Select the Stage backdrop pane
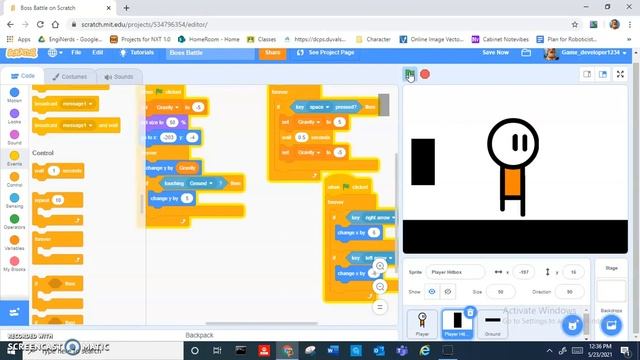Image resolution: width=640 pixels, height=360 pixels. tap(611, 290)
